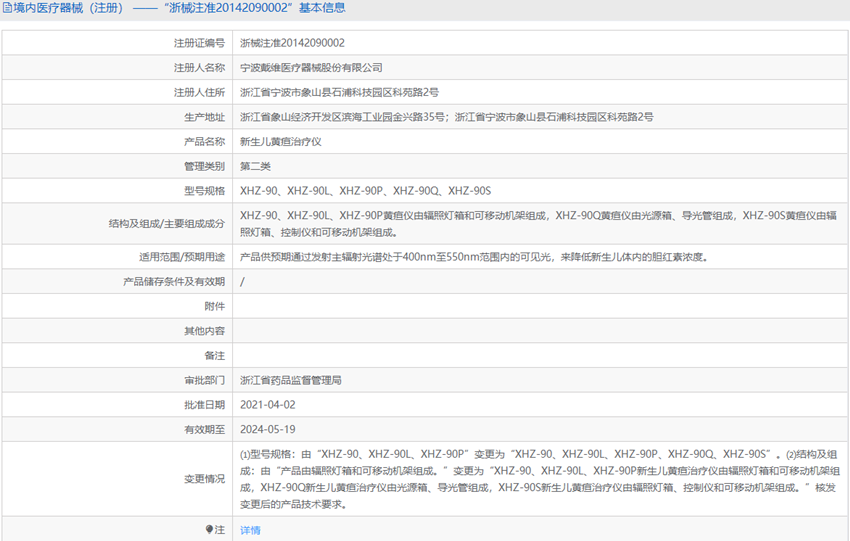
Task: Click the 生产地址 label
Action: pos(204,117)
